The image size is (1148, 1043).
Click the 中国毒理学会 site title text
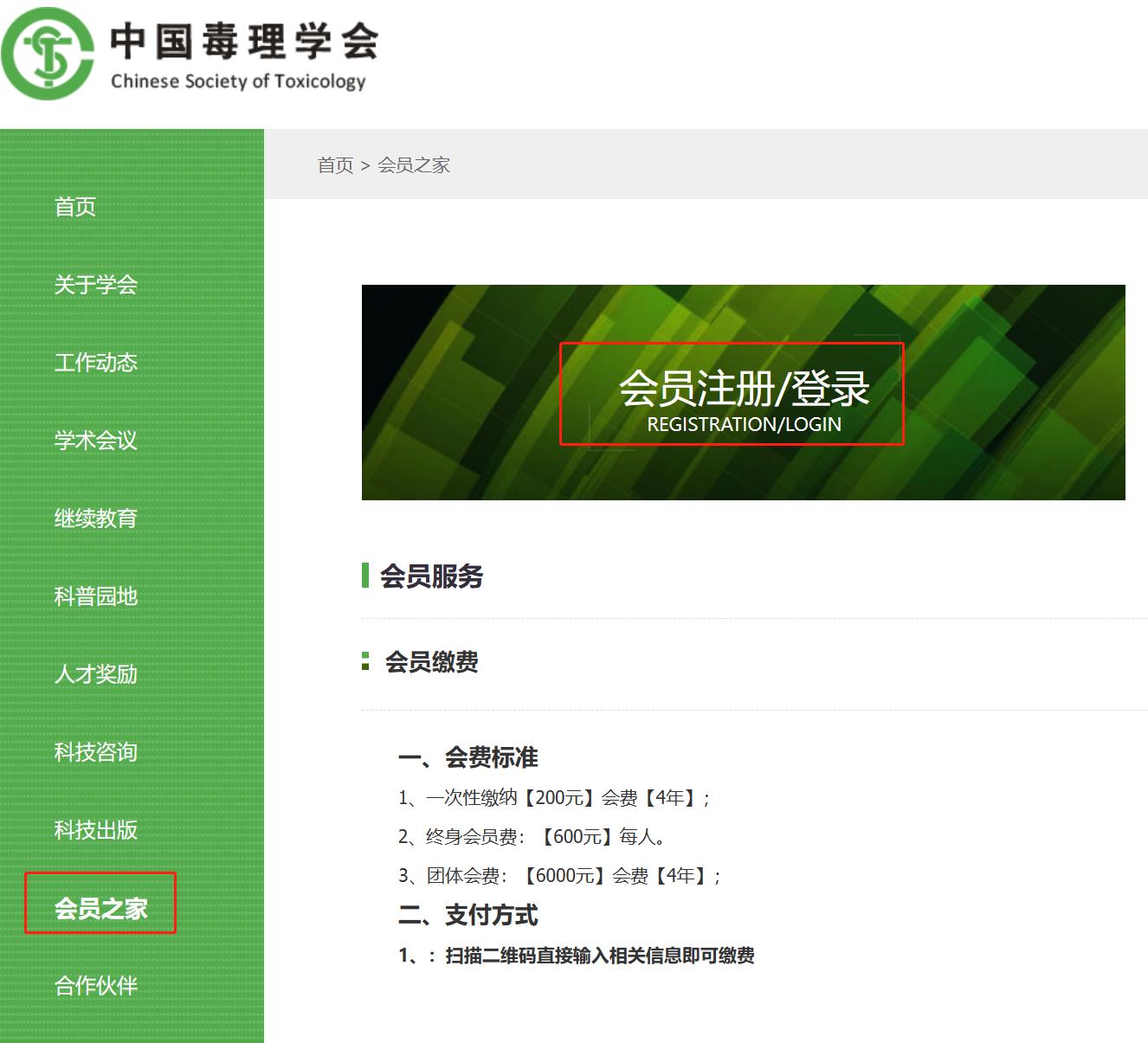pos(244,42)
